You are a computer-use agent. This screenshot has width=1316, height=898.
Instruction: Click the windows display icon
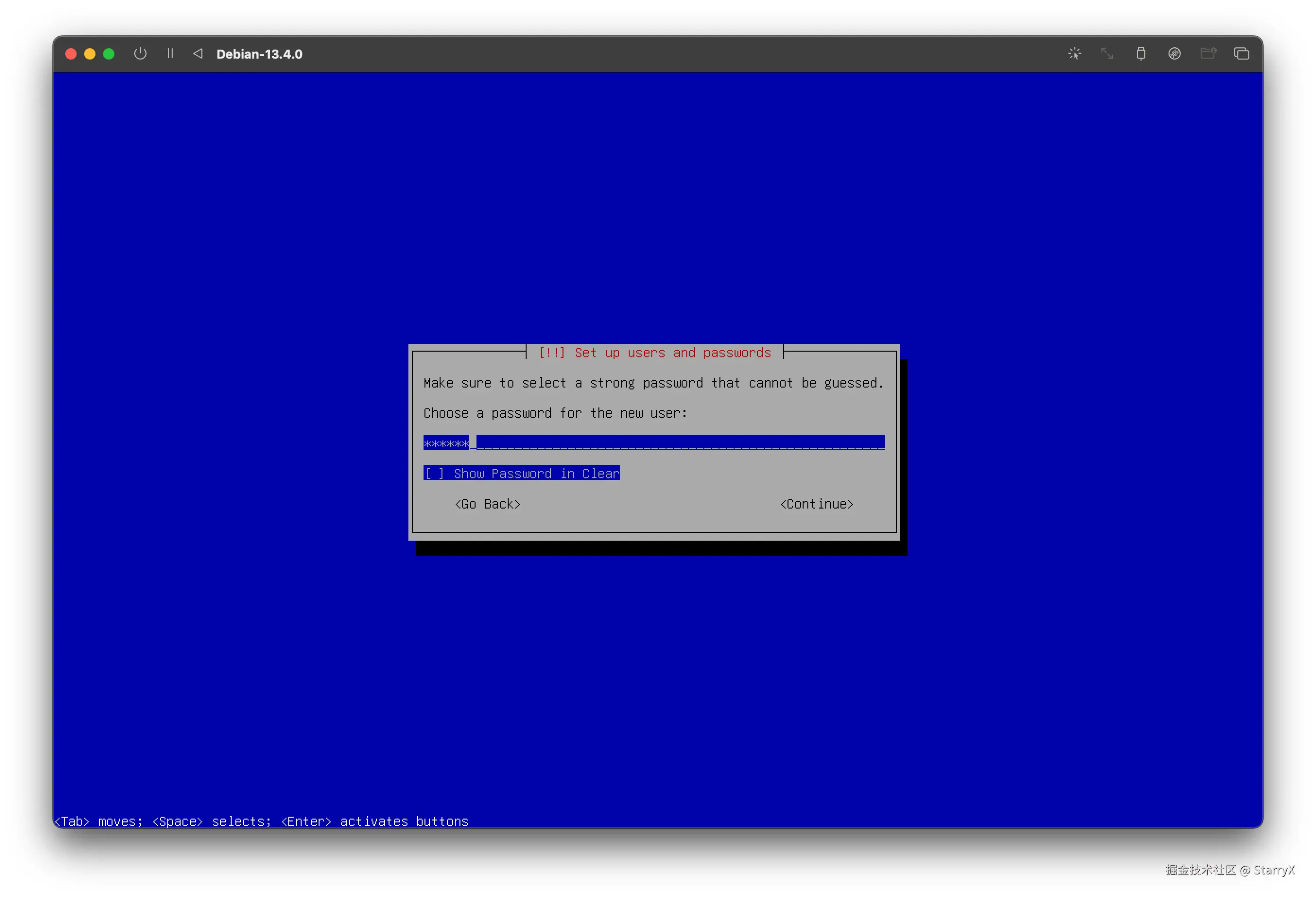click(1241, 54)
